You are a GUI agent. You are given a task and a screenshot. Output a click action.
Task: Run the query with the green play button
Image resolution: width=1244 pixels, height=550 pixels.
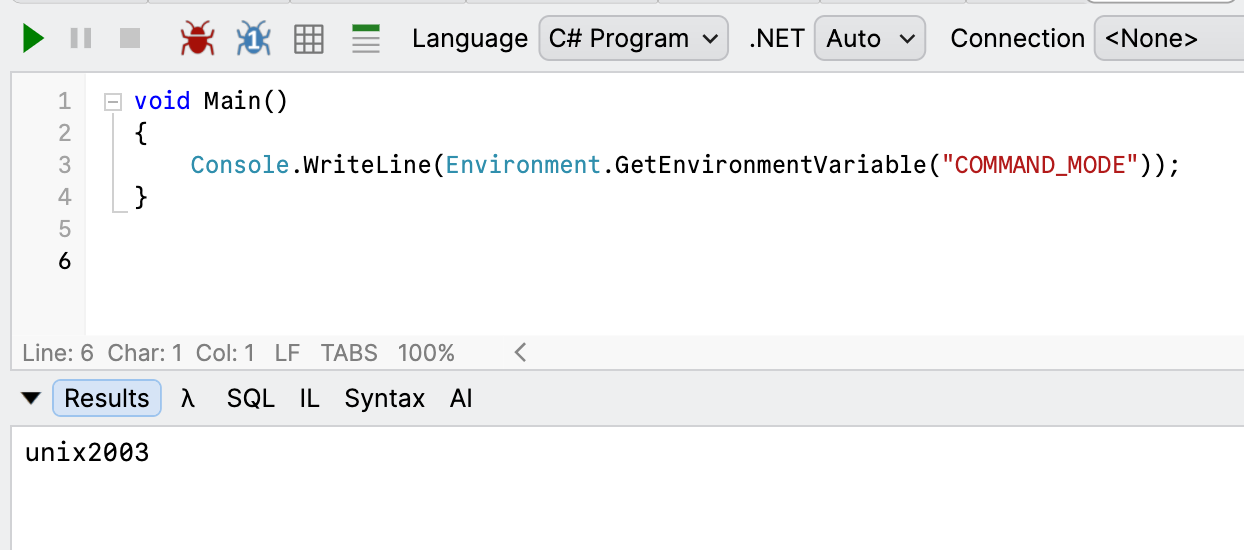33,39
